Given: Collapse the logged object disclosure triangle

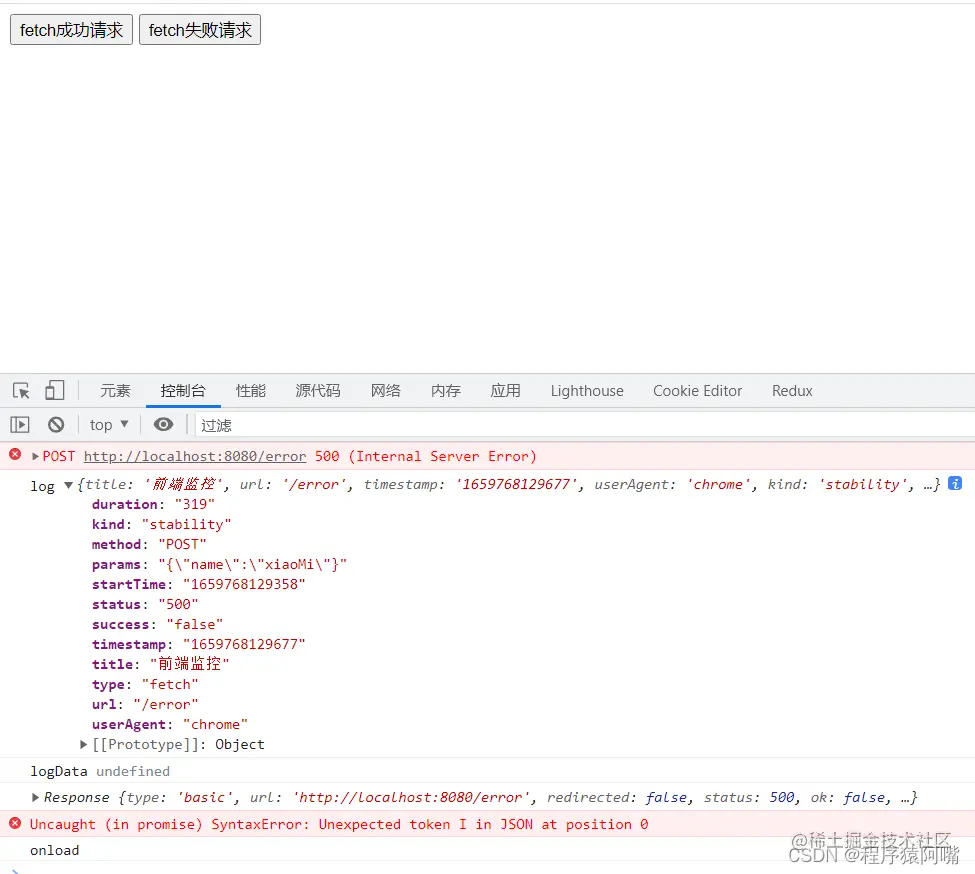Looking at the screenshot, I should [x=68, y=485].
